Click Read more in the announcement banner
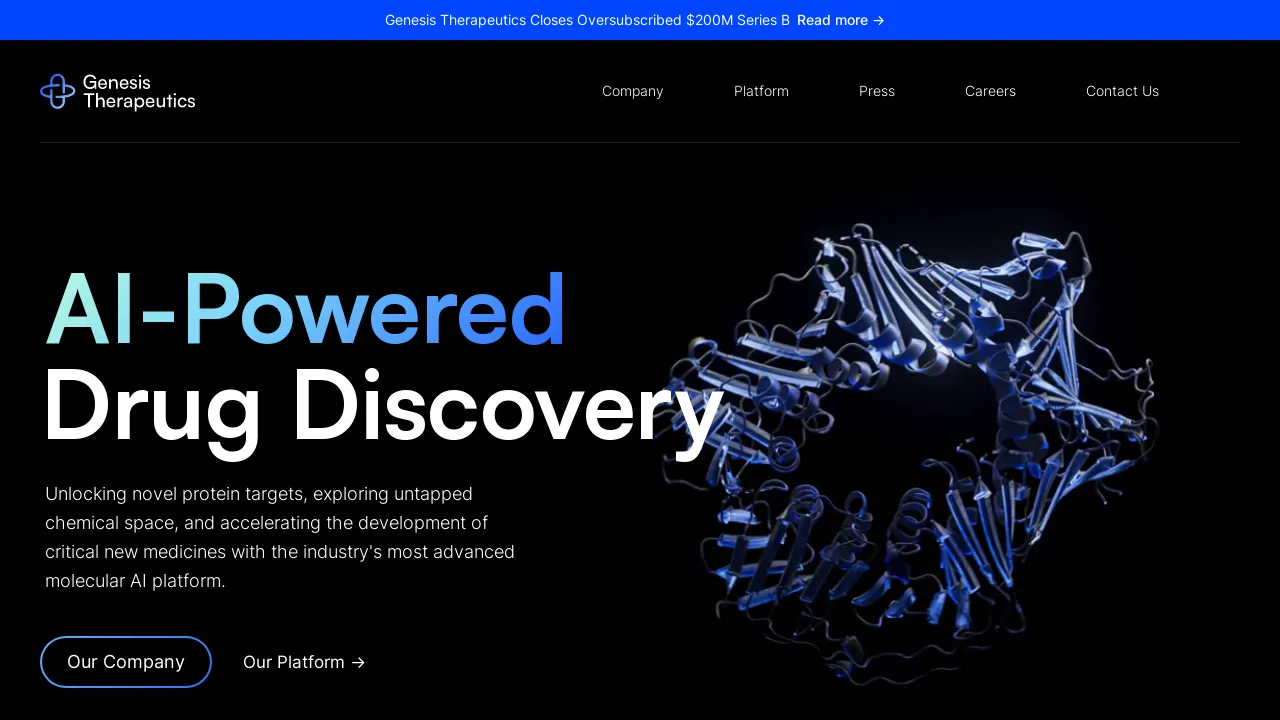 (x=841, y=20)
